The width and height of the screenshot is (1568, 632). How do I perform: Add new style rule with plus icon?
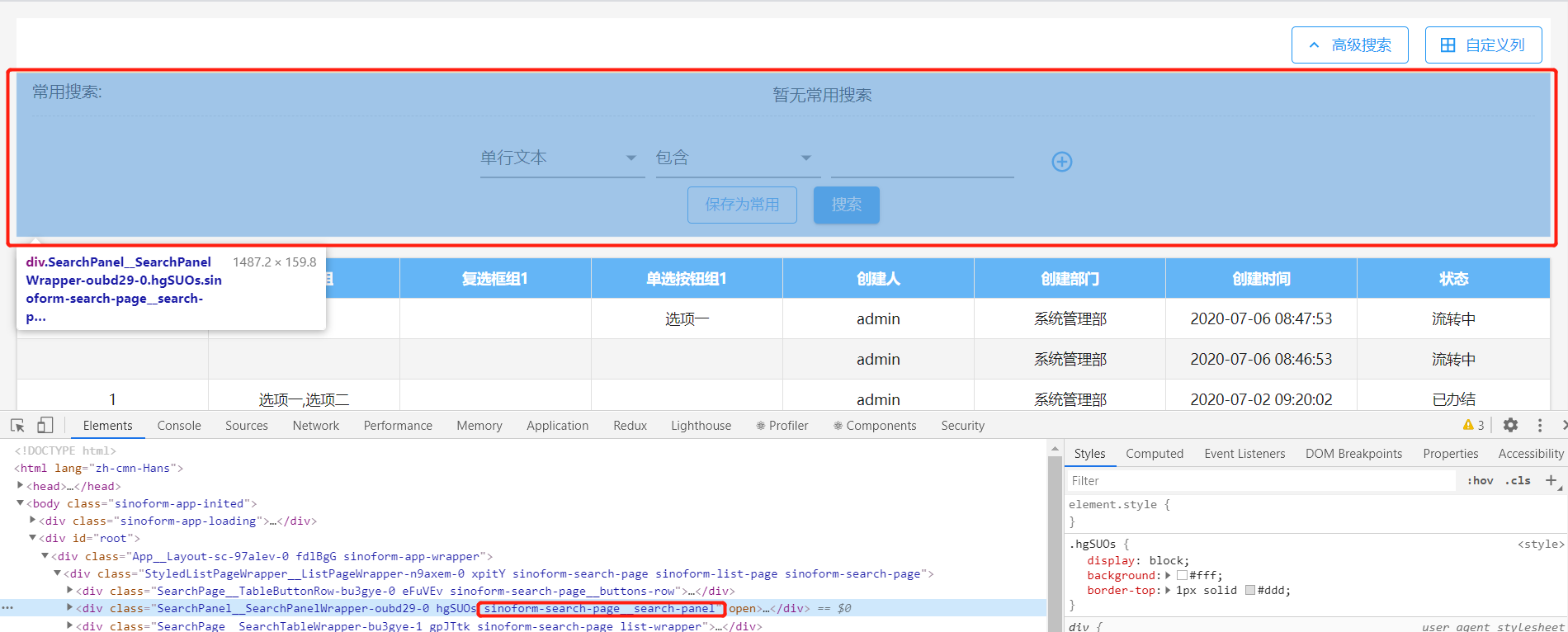[1551, 480]
